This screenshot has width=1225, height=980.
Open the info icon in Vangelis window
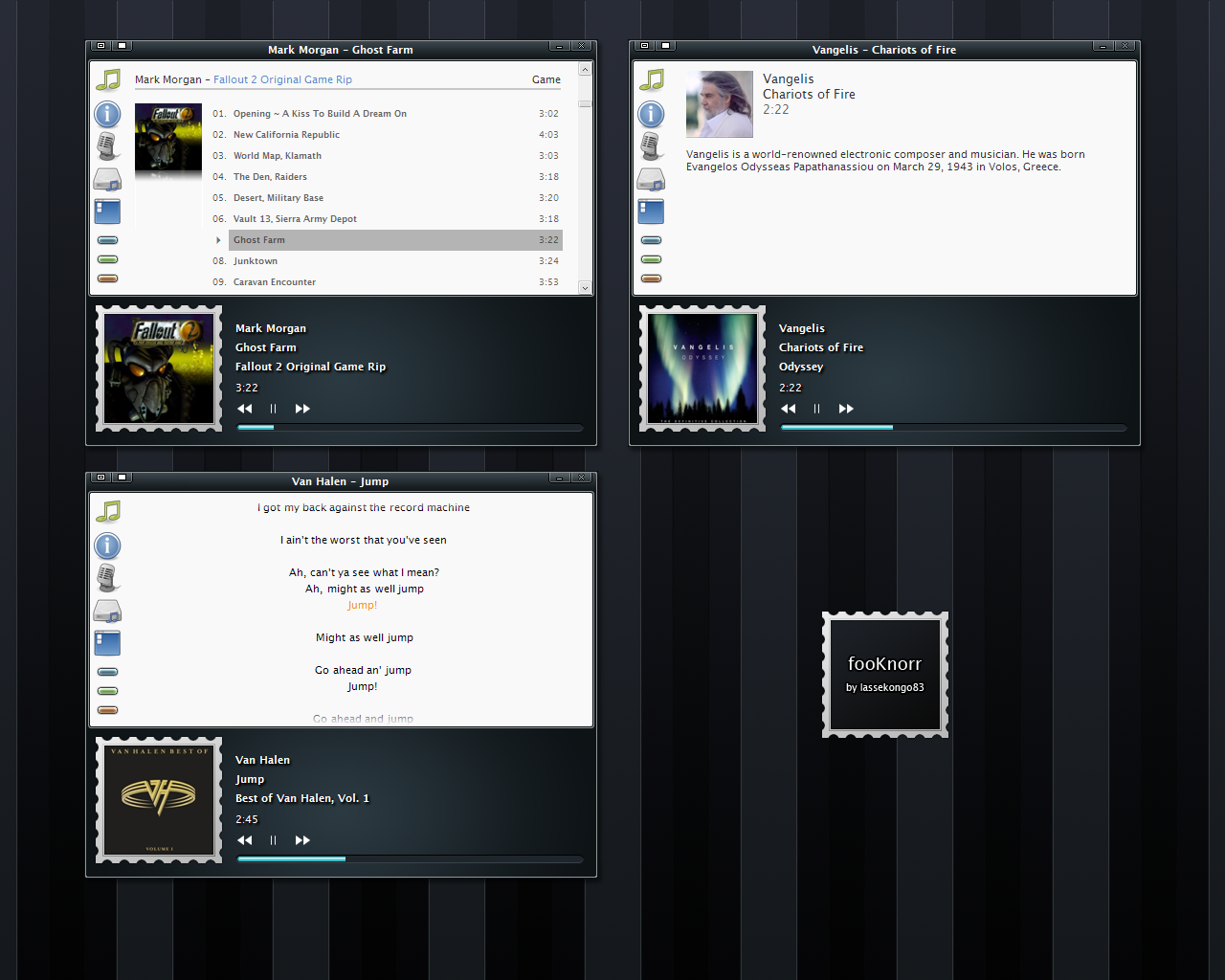[651, 115]
